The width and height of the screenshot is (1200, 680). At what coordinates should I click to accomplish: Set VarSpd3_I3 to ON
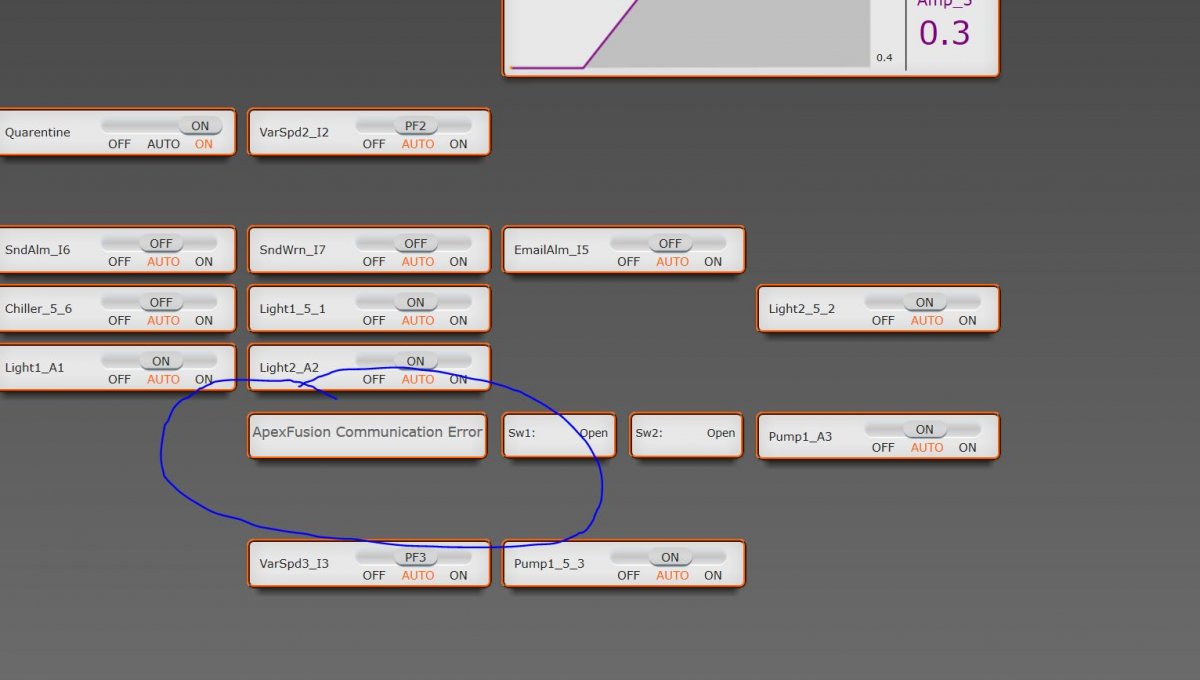click(458, 576)
